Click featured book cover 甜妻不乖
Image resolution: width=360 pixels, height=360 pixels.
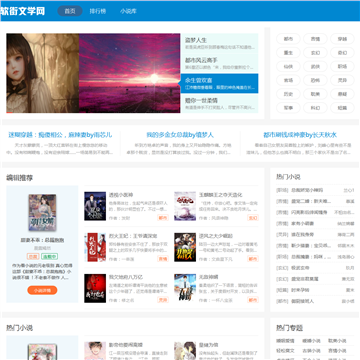click(42, 213)
